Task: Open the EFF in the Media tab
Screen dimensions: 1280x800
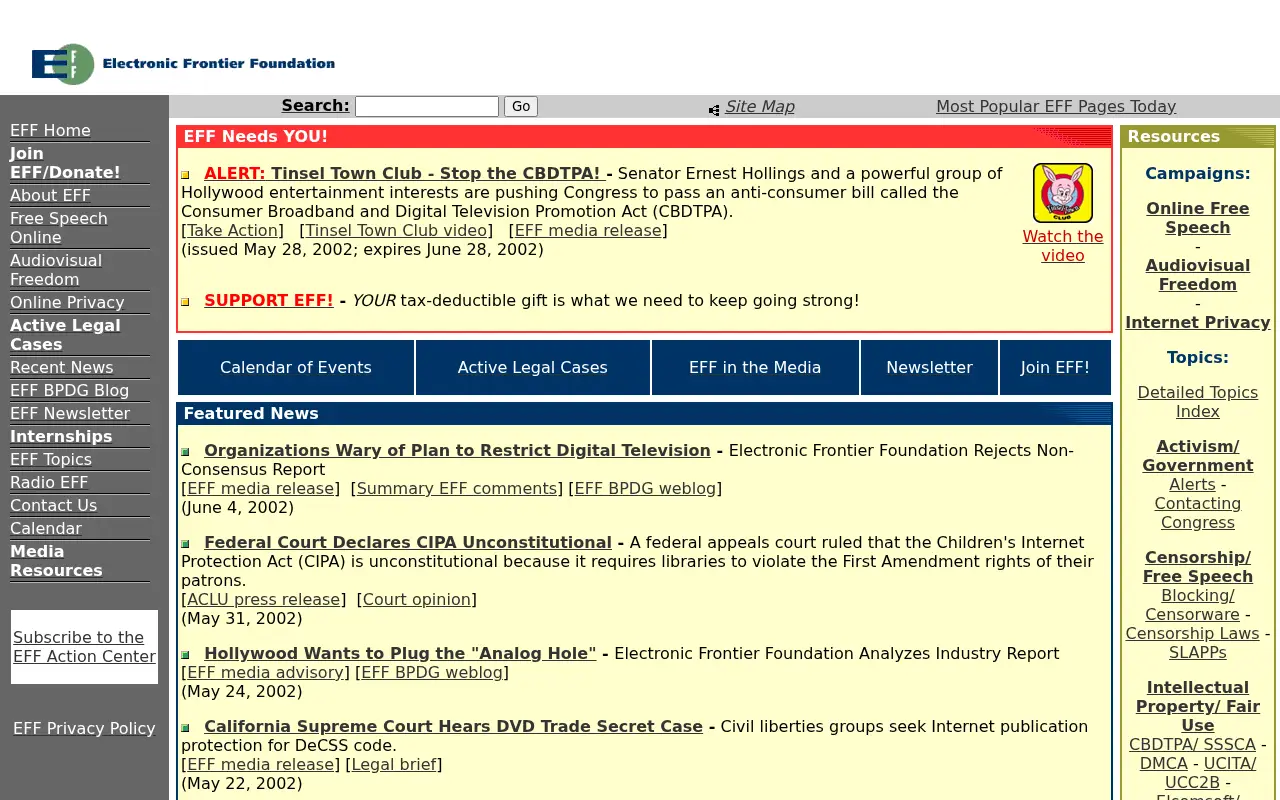Action: point(755,367)
